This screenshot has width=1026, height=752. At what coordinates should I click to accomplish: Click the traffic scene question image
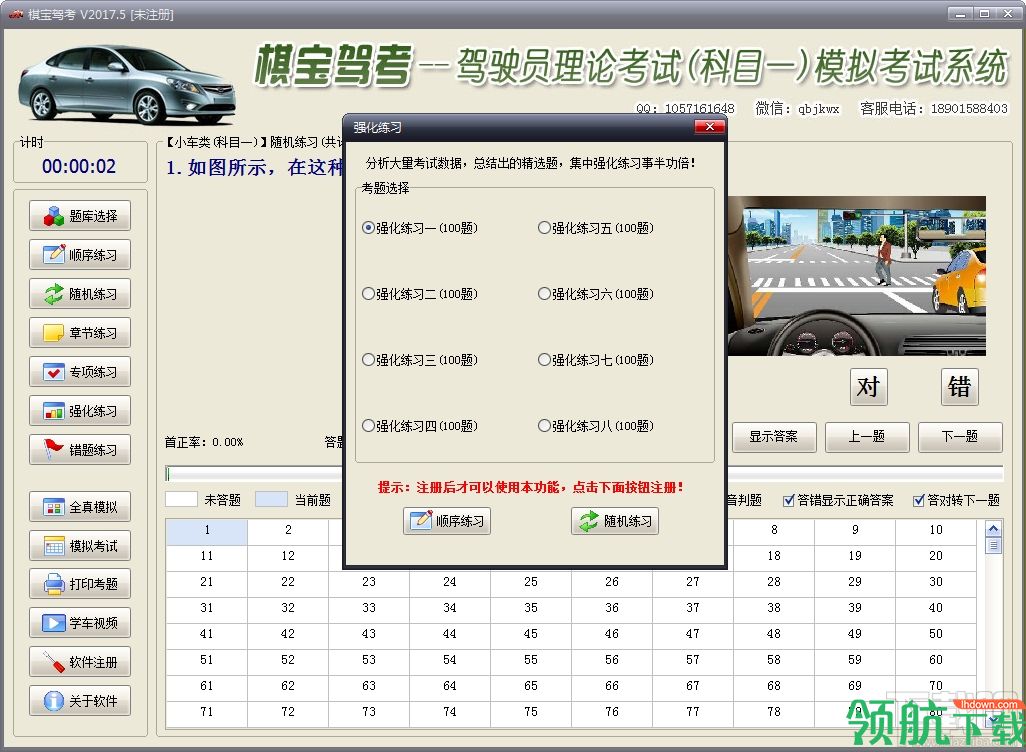pos(857,276)
